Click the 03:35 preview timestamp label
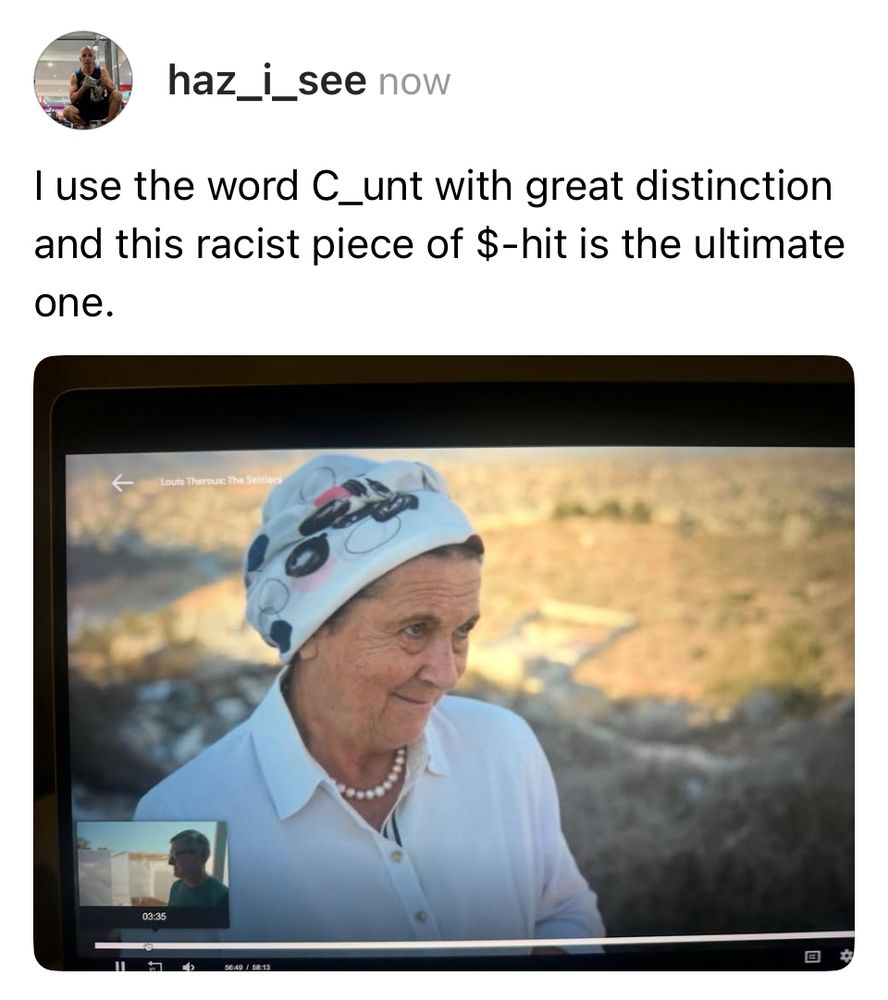Image resolution: width=888 pixels, height=1000 pixels. (x=154, y=916)
